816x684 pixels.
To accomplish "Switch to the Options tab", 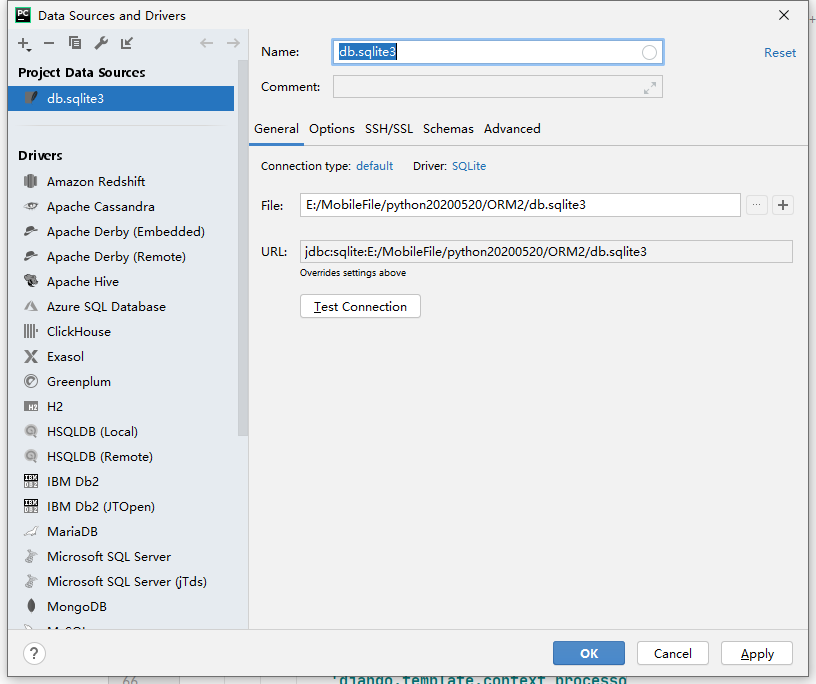I will (332, 129).
